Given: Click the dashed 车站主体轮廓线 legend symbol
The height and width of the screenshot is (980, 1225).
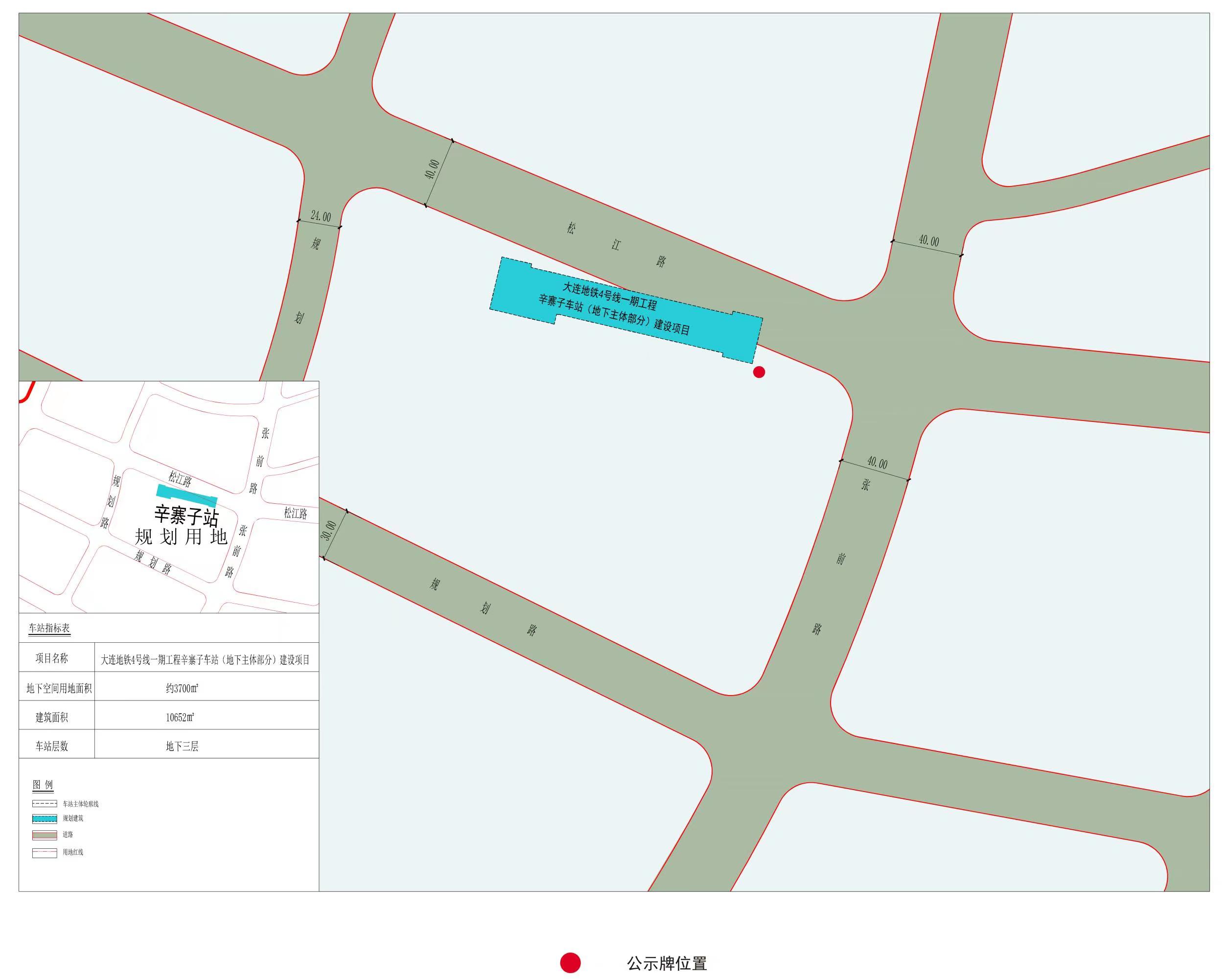Looking at the screenshot, I should pyautogui.click(x=45, y=804).
